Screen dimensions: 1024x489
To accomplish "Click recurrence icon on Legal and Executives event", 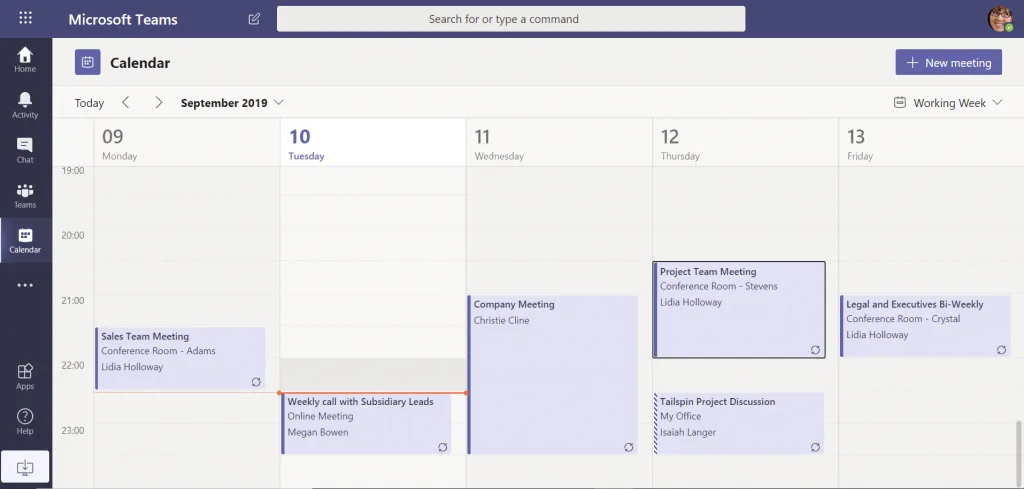I will click(x=1001, y=350).
